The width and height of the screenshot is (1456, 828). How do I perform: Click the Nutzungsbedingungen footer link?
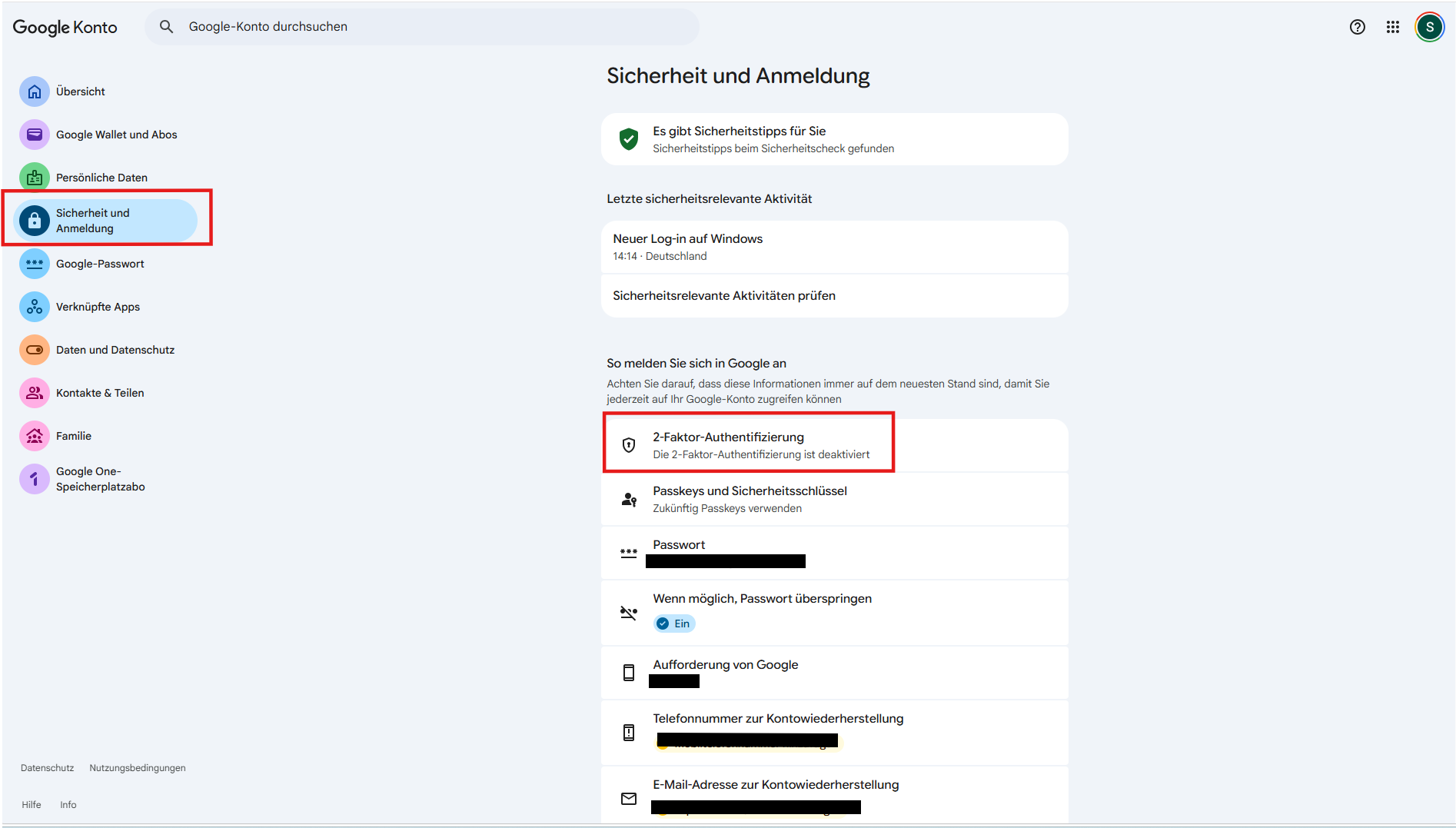pos(138,768)
